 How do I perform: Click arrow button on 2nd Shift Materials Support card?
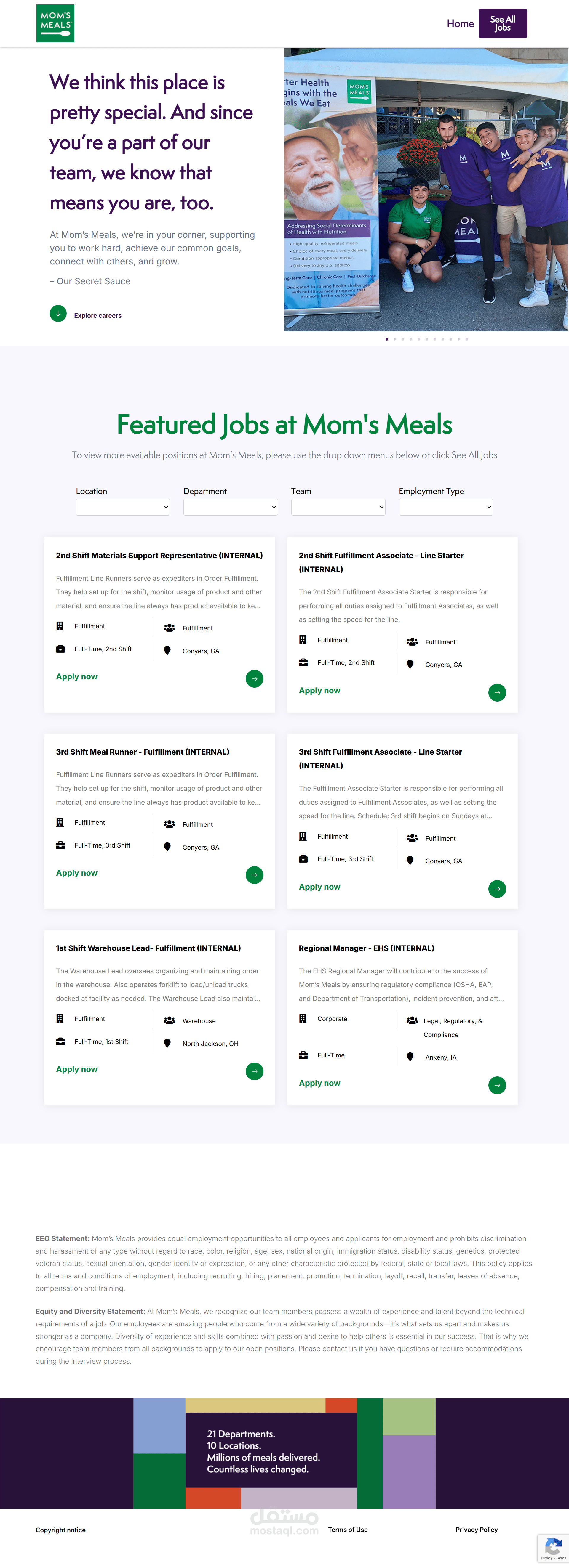(255, 679)
